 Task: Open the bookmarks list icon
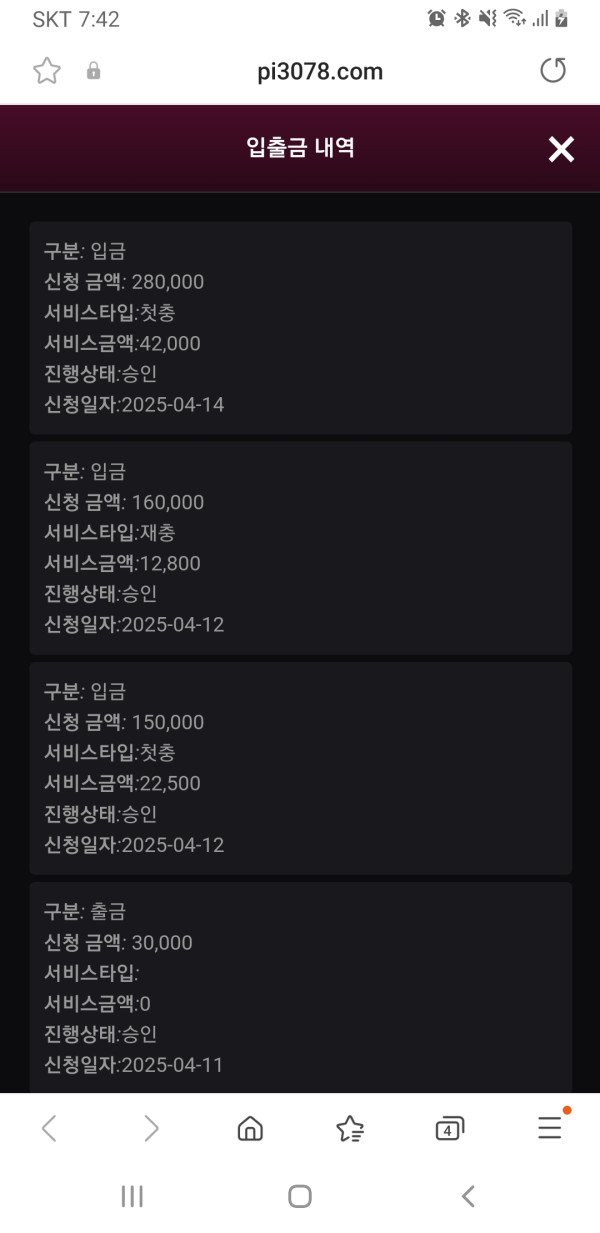(x=350, y=1129)
